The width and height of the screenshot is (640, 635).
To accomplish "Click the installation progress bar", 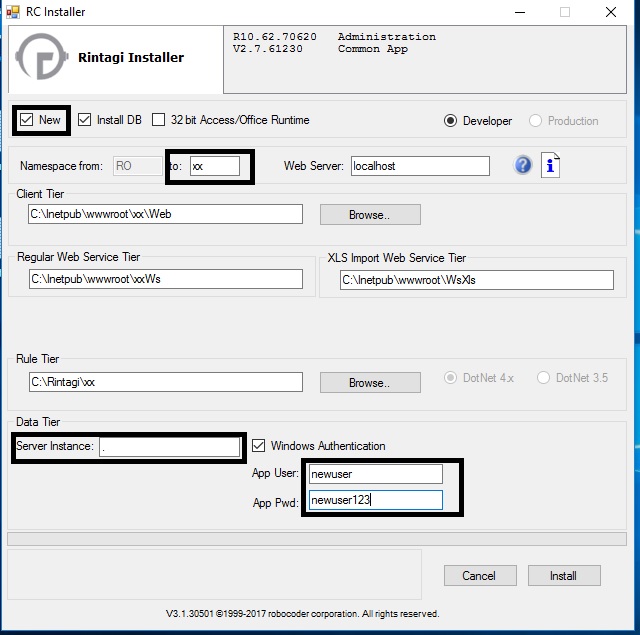I will [317, 539].
